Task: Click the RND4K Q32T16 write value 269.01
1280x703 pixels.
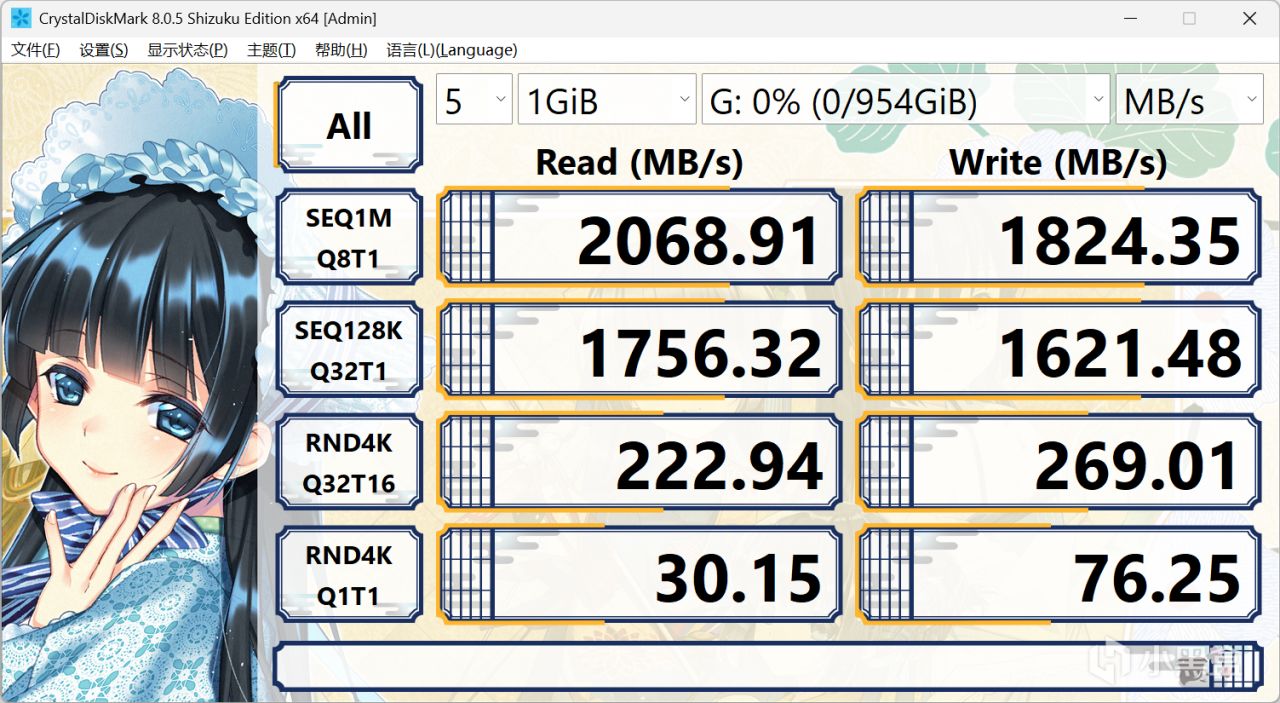Action: 1060,462
